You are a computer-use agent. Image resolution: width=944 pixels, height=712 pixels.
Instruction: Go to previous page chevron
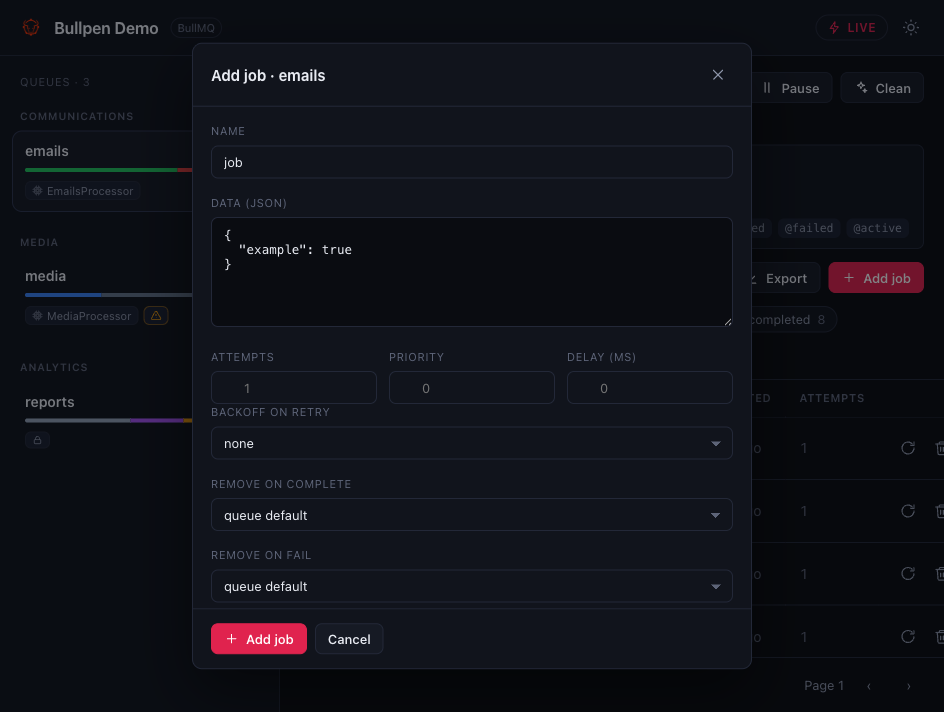[x=868, y=686]
